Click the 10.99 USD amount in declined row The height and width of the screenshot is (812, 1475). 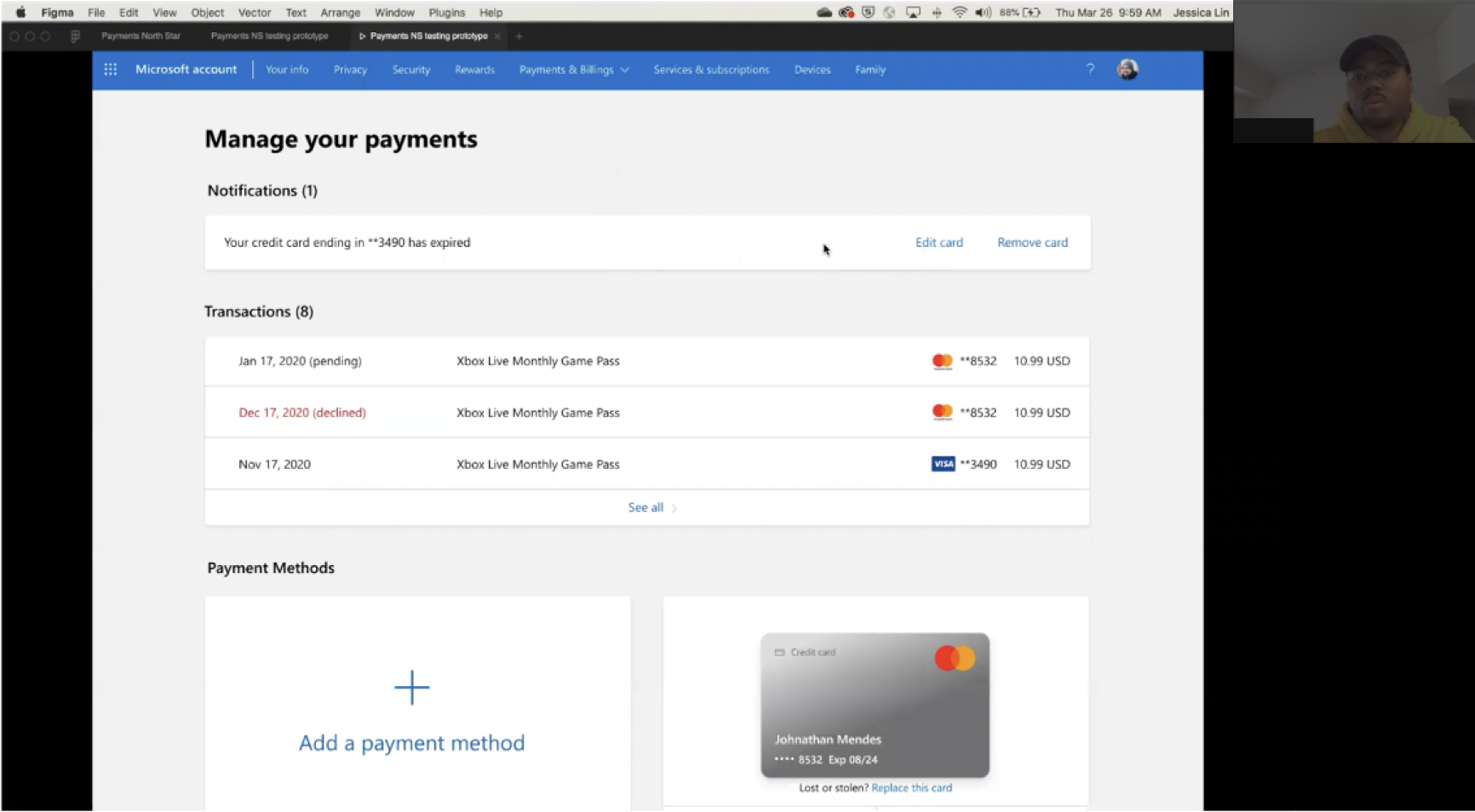(x=1042, y=413)
